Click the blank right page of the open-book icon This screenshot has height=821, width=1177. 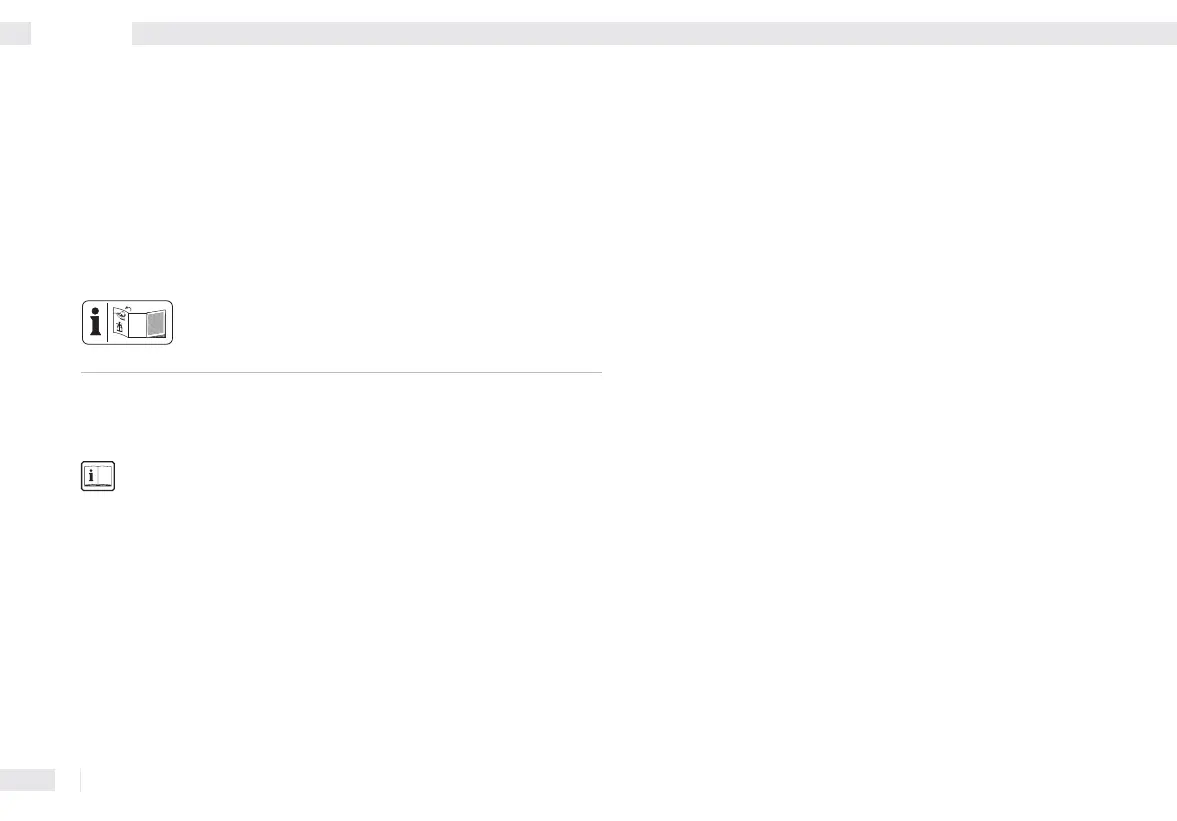(x=105, y=475)
